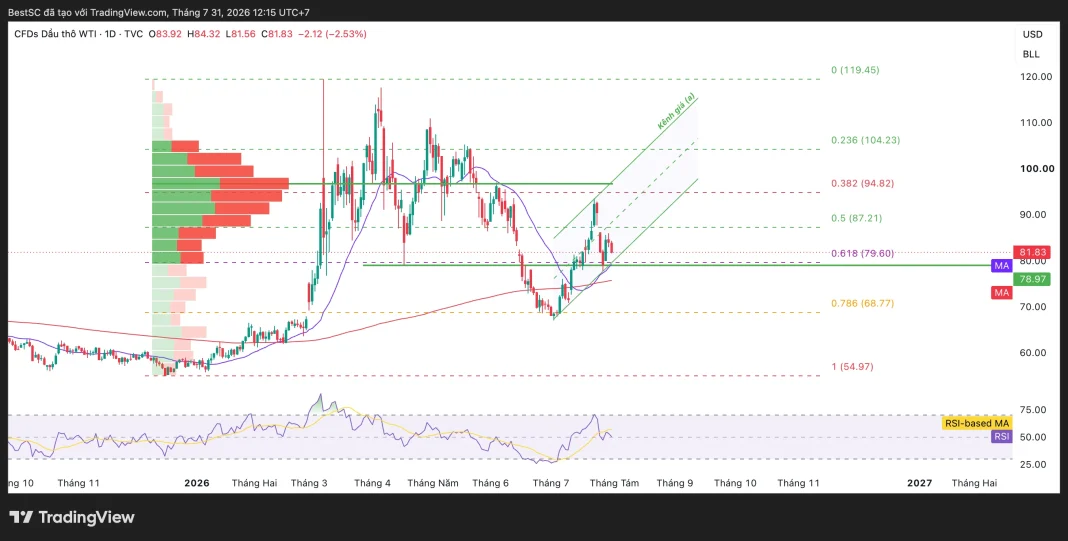Click the yellow RSI-based MA label
The width and height of the screenshot is (1068, 541).
pyautogui.click(x=976, y=423)
